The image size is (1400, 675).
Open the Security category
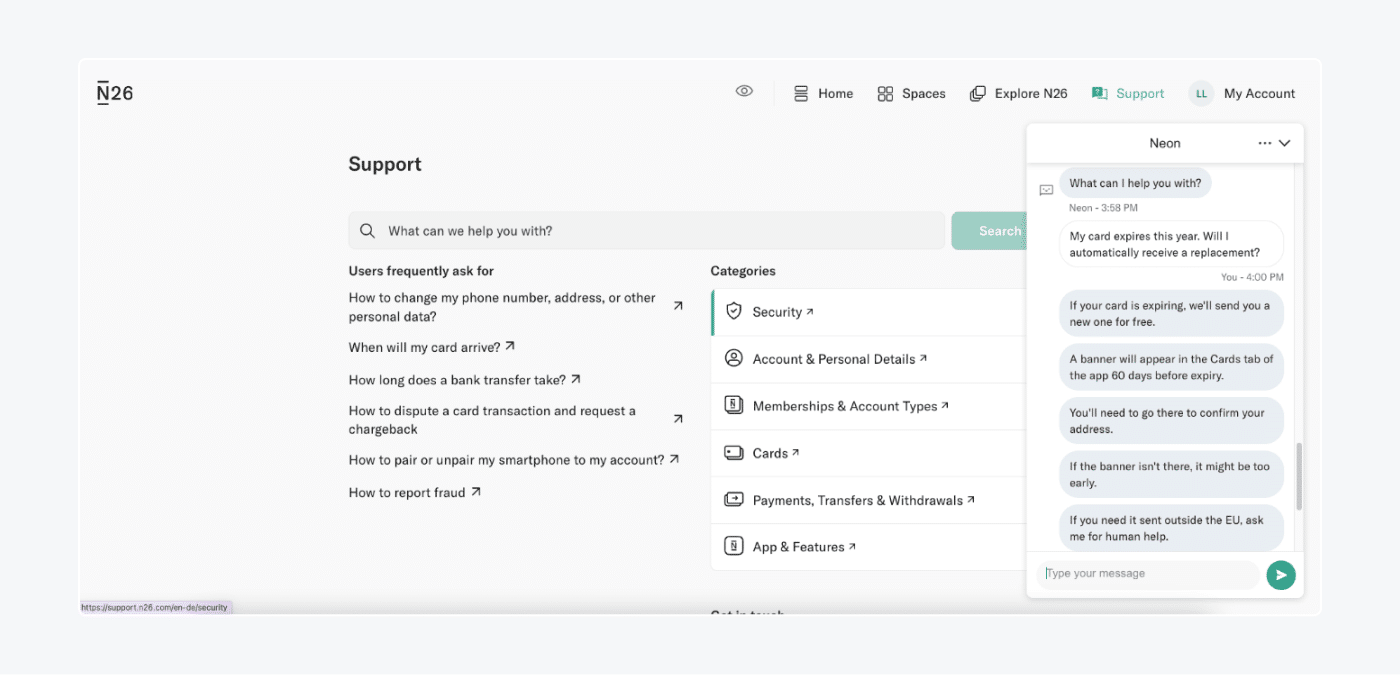tap(869, 312)
